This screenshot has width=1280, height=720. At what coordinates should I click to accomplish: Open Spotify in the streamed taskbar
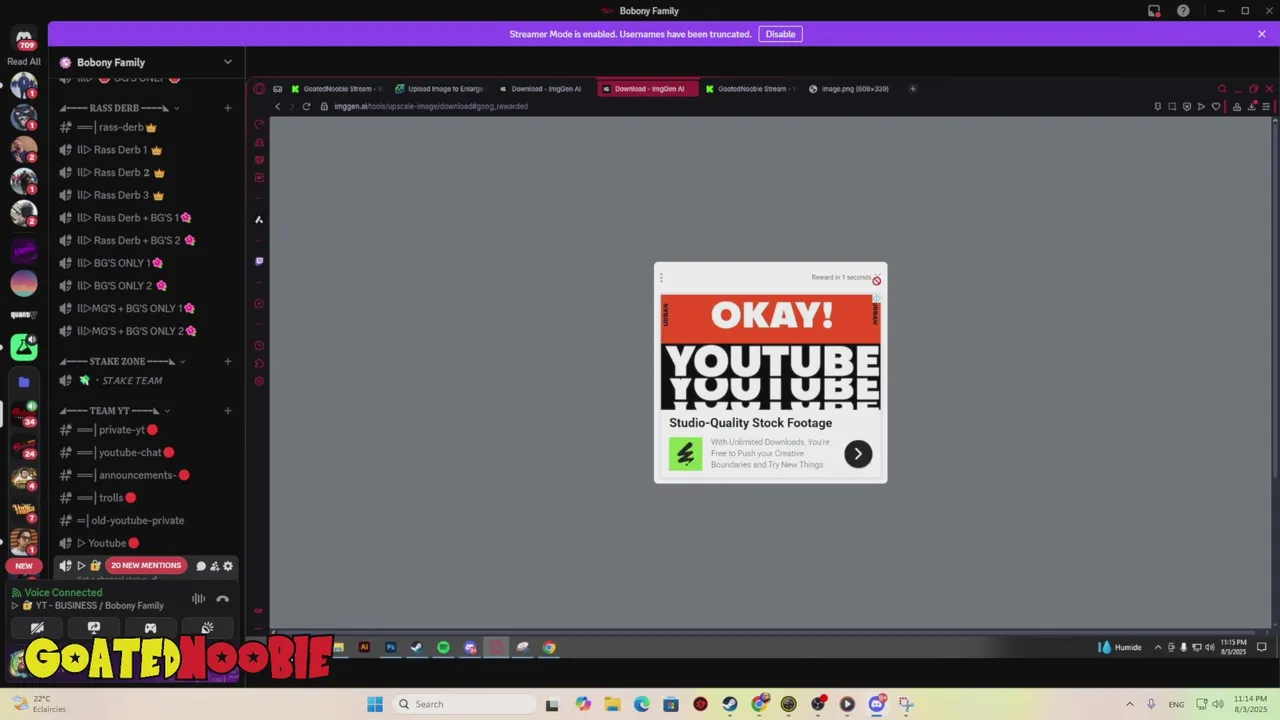click(443, 648)
